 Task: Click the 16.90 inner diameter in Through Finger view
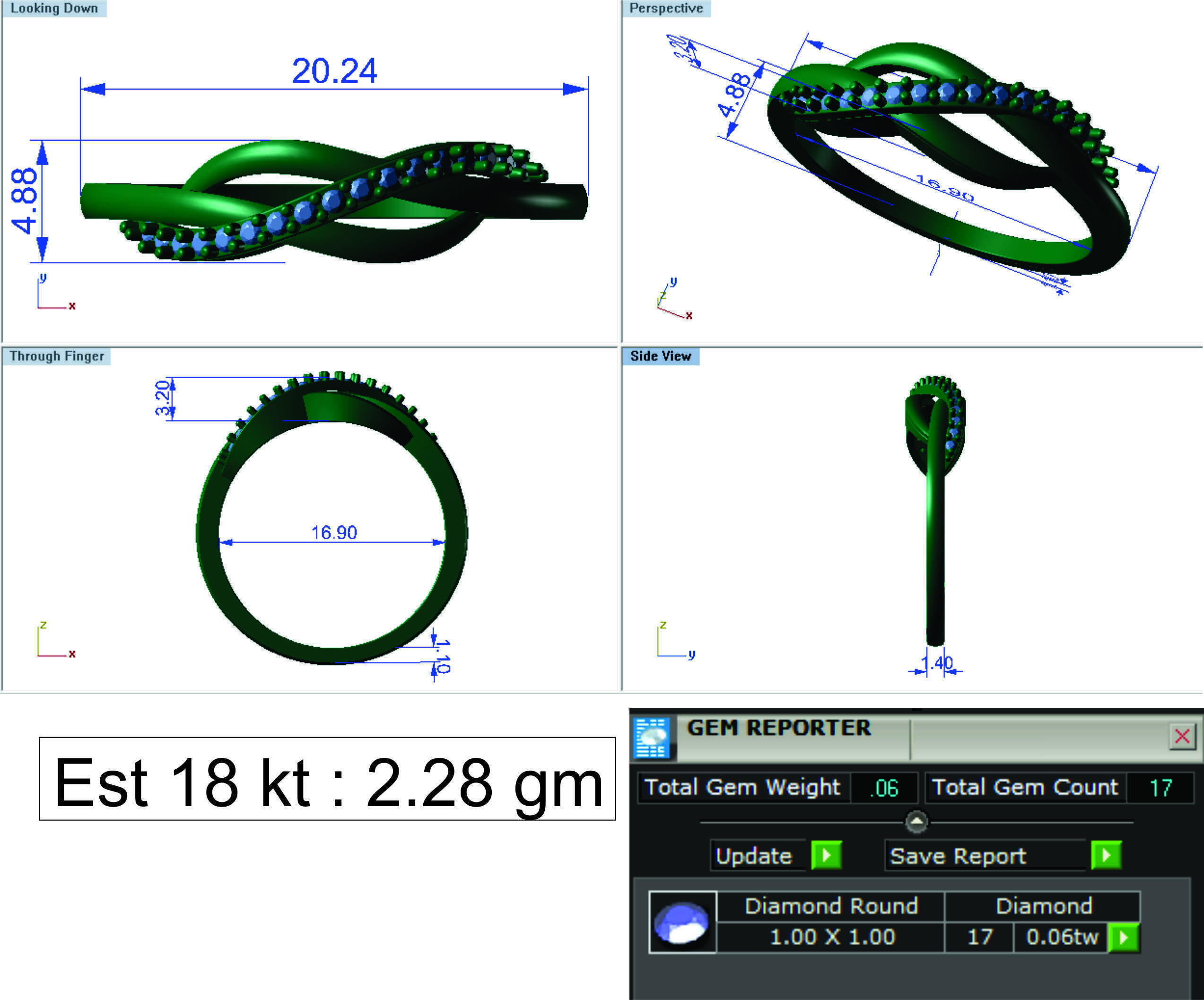pos(334,532)
